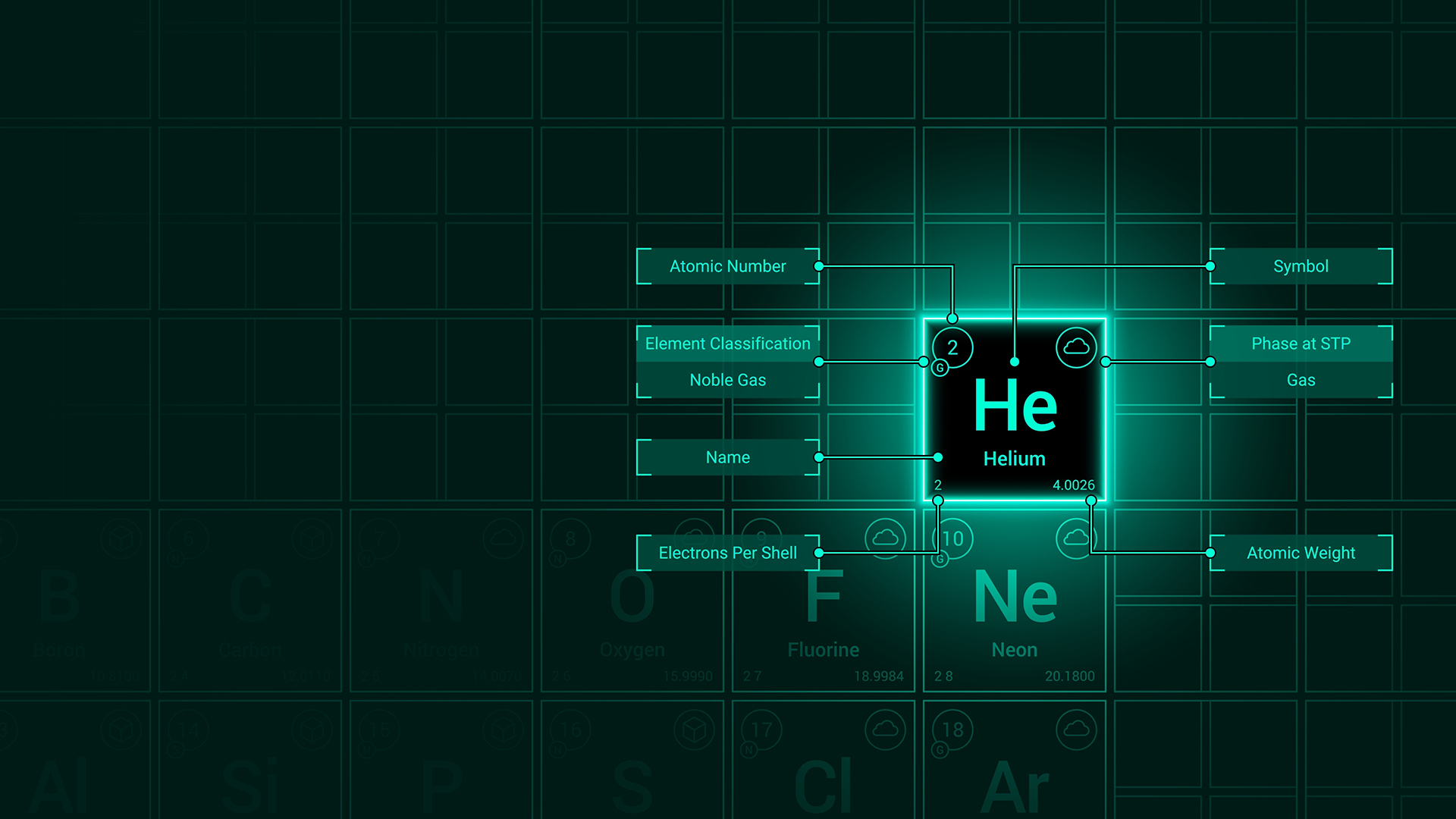Screen dimensions: 1456x819
Task: Click the cloud gas icon in Helium tile
Action: click(x=1076, y=347)
